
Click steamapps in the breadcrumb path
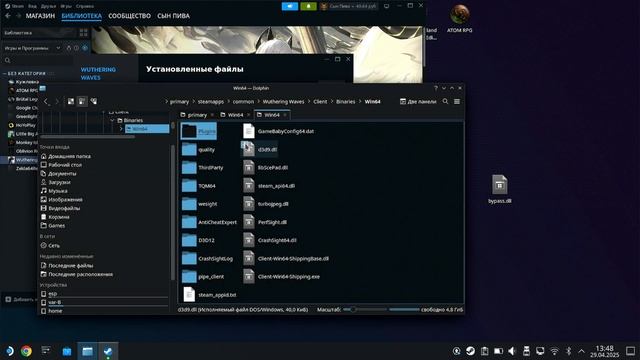tap(211, 101)
